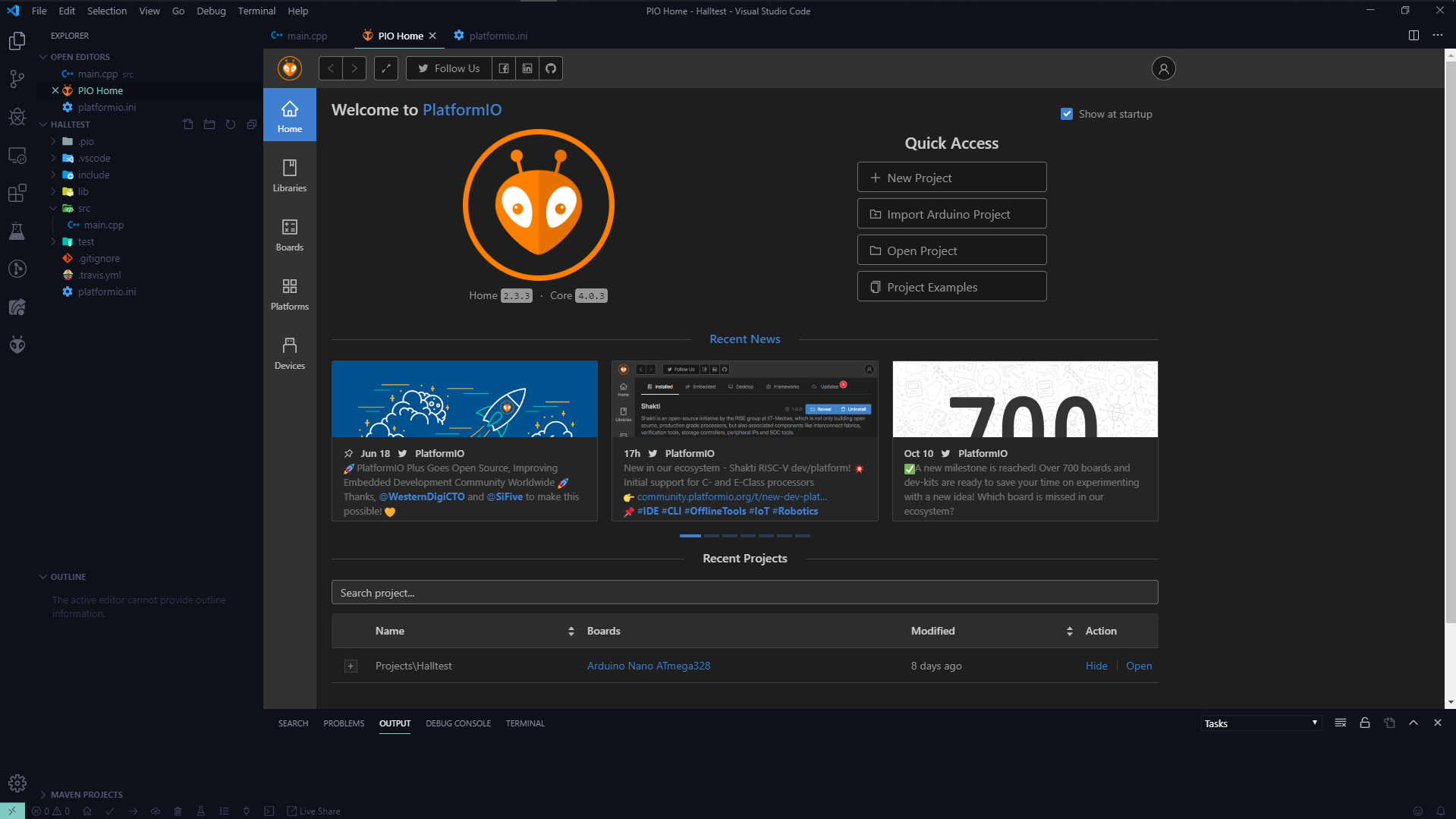The image size is (1456, 819).
Task: Open the Source Control view in activity bar
Action: point(17,78)
